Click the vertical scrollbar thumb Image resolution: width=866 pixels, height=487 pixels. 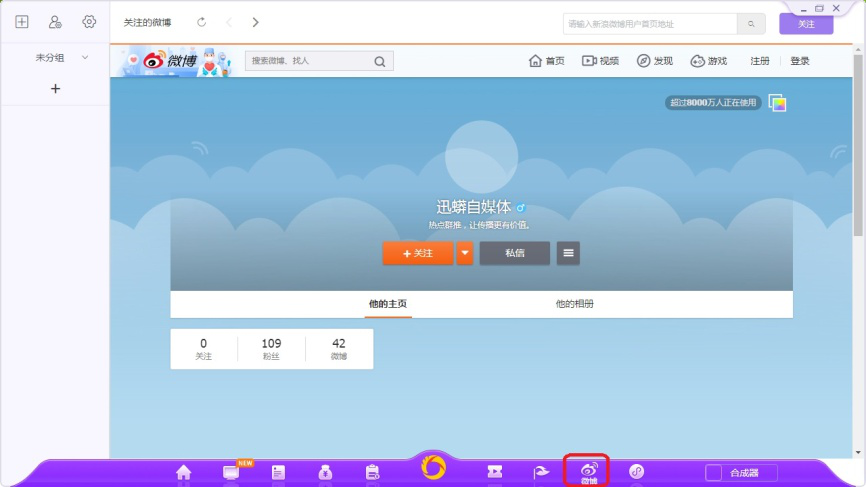pos(858,145)
